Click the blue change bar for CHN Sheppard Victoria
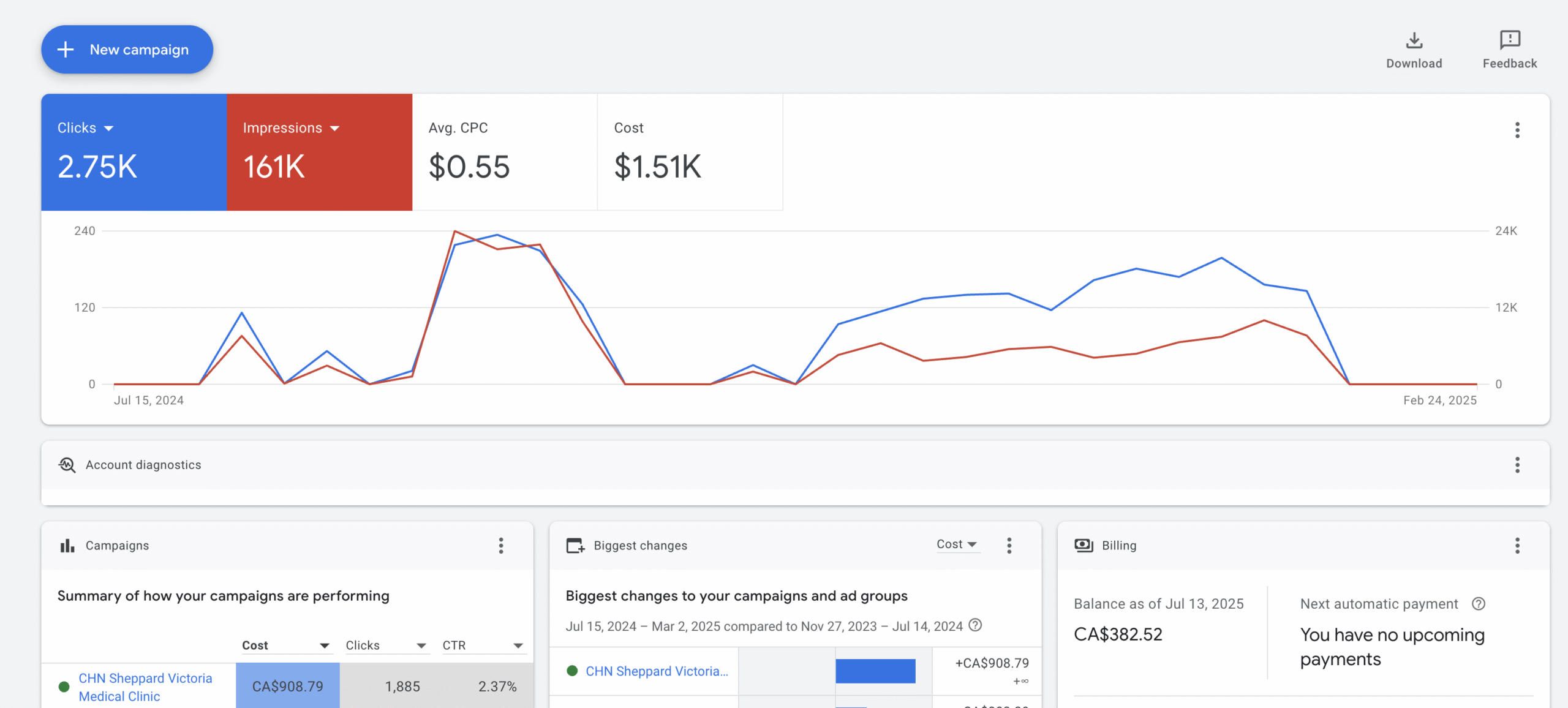 [x=875, y=671]
